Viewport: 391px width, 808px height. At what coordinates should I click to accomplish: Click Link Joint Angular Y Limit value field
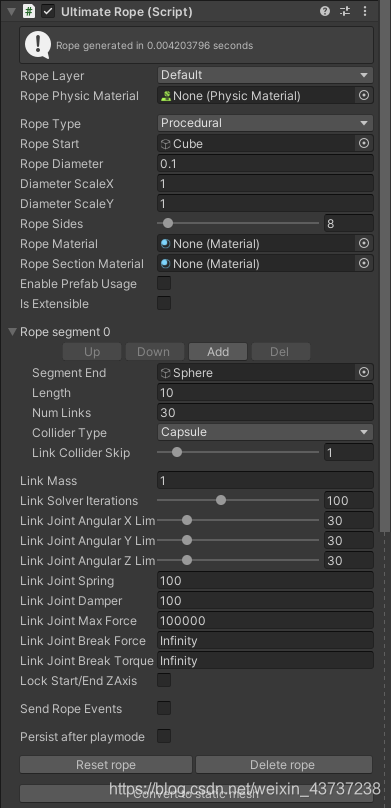[349, 541]
